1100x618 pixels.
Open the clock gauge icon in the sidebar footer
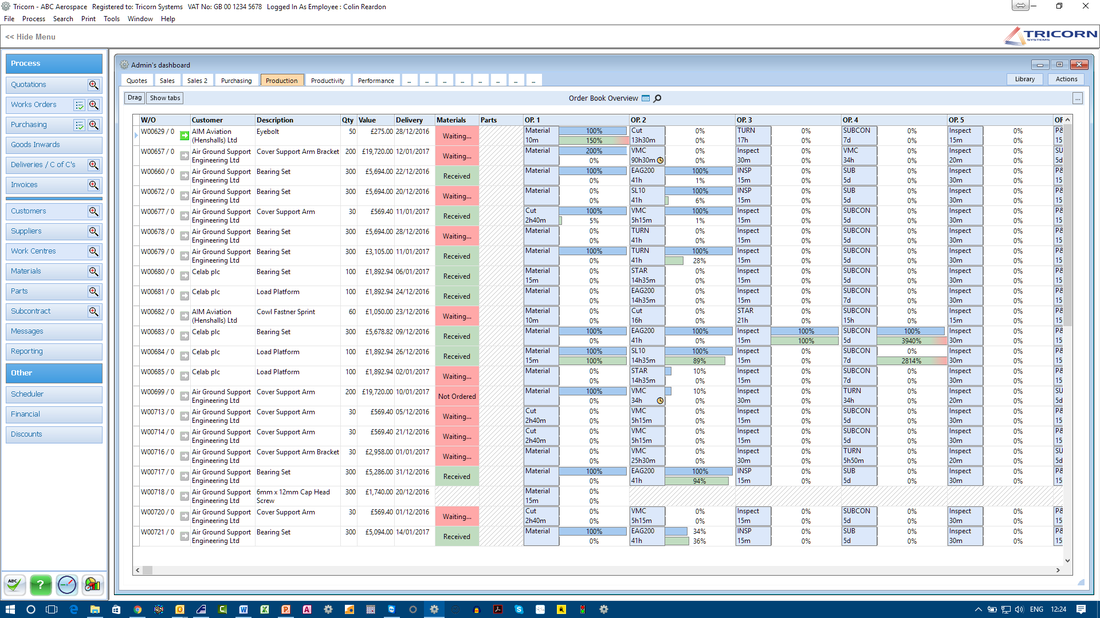coord(67,584)
